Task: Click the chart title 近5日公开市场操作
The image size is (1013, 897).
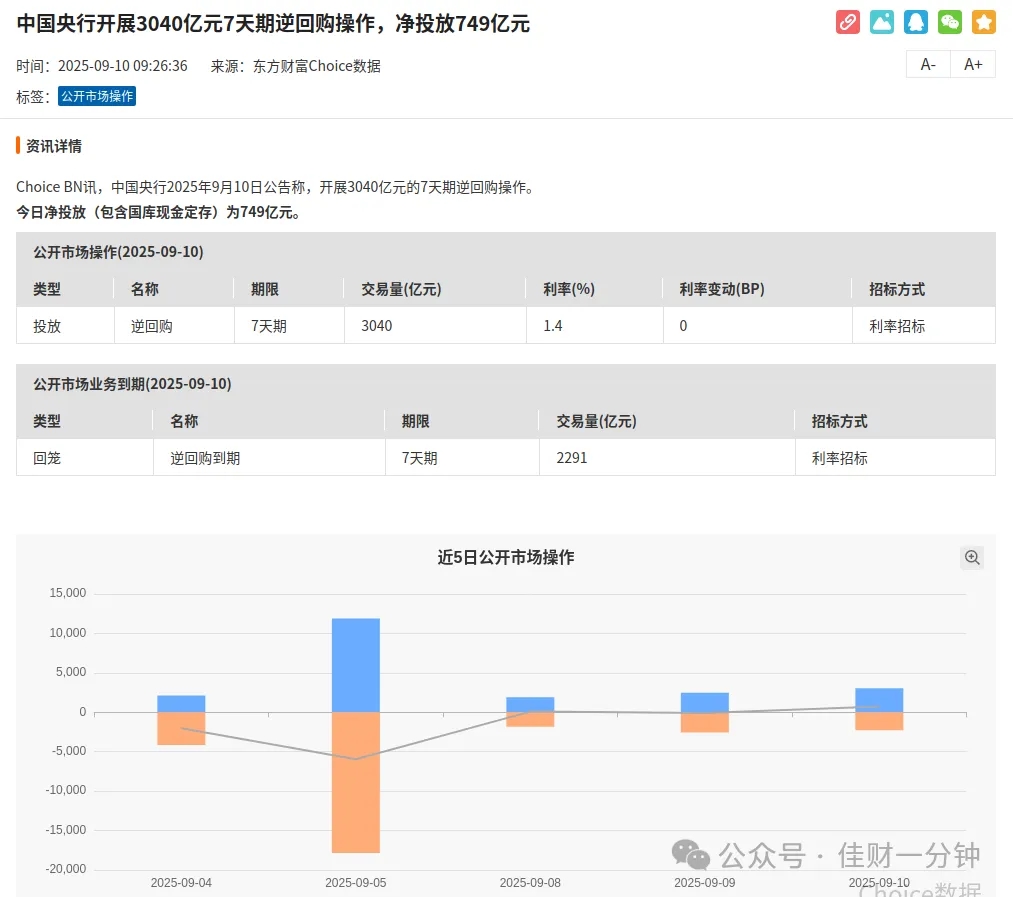Action: pos(506,557)
